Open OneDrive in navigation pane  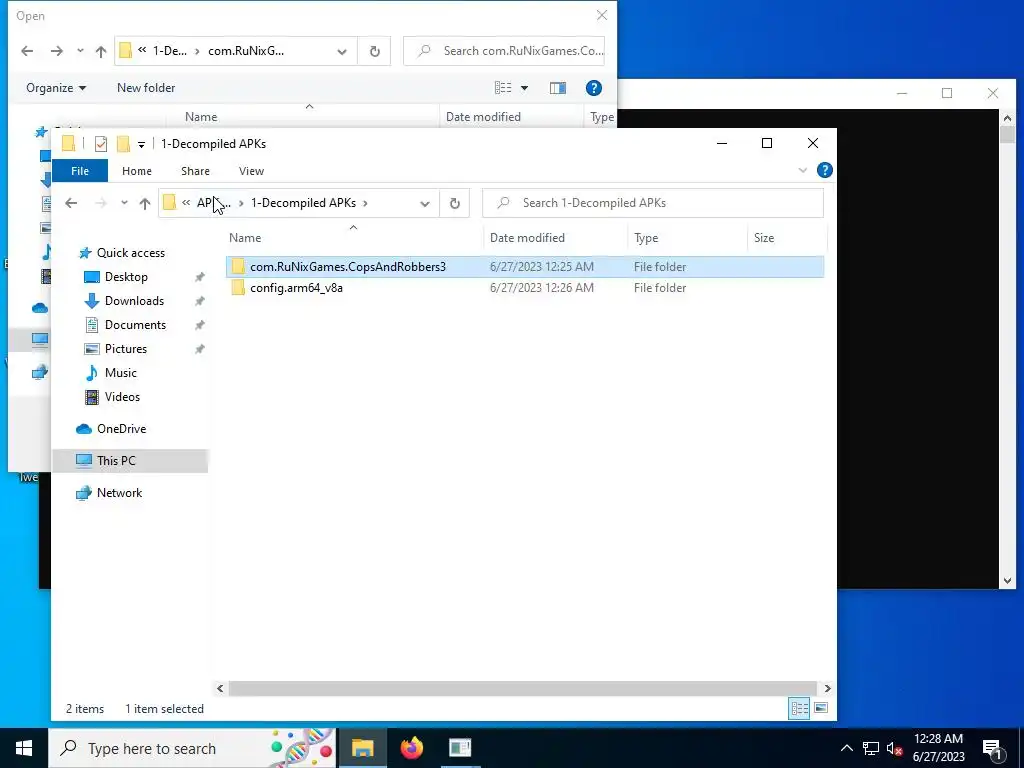(121, 429)
